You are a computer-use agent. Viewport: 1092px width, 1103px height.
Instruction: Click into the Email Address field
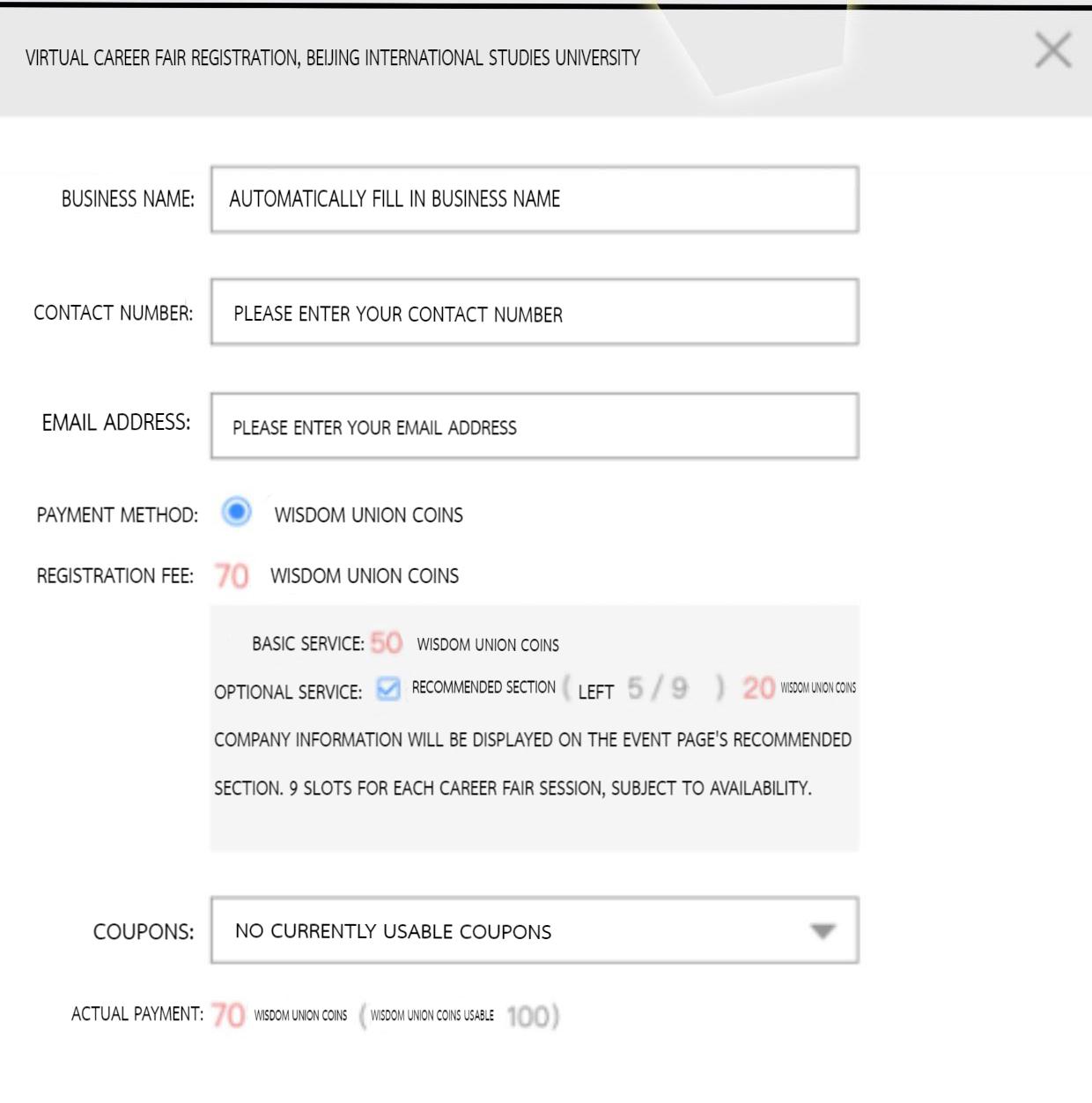534,426
